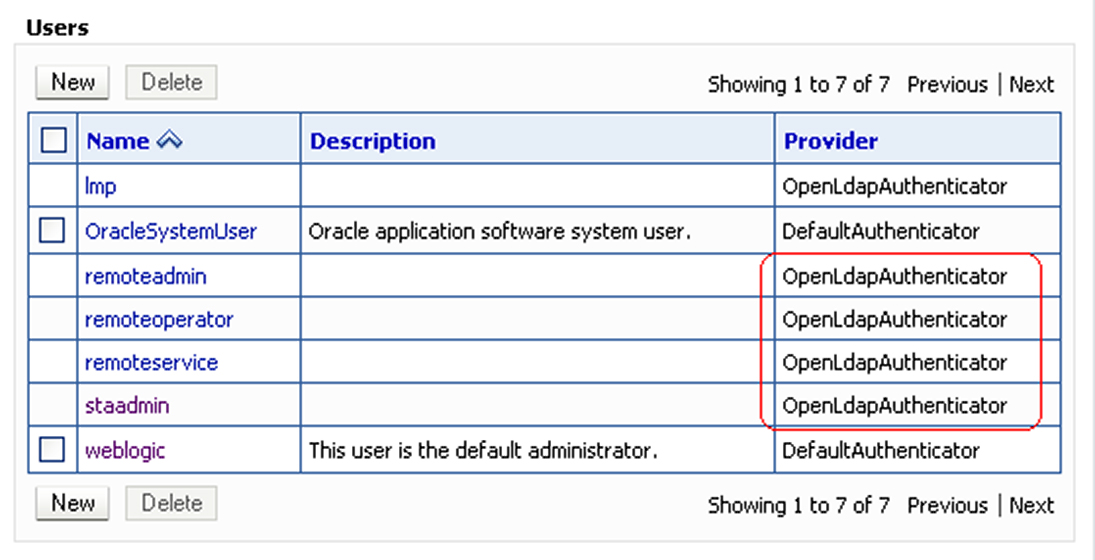Open the remoteservice user link
The width and height of the screenshot is (1095, 560).
(x=152, y=362)
